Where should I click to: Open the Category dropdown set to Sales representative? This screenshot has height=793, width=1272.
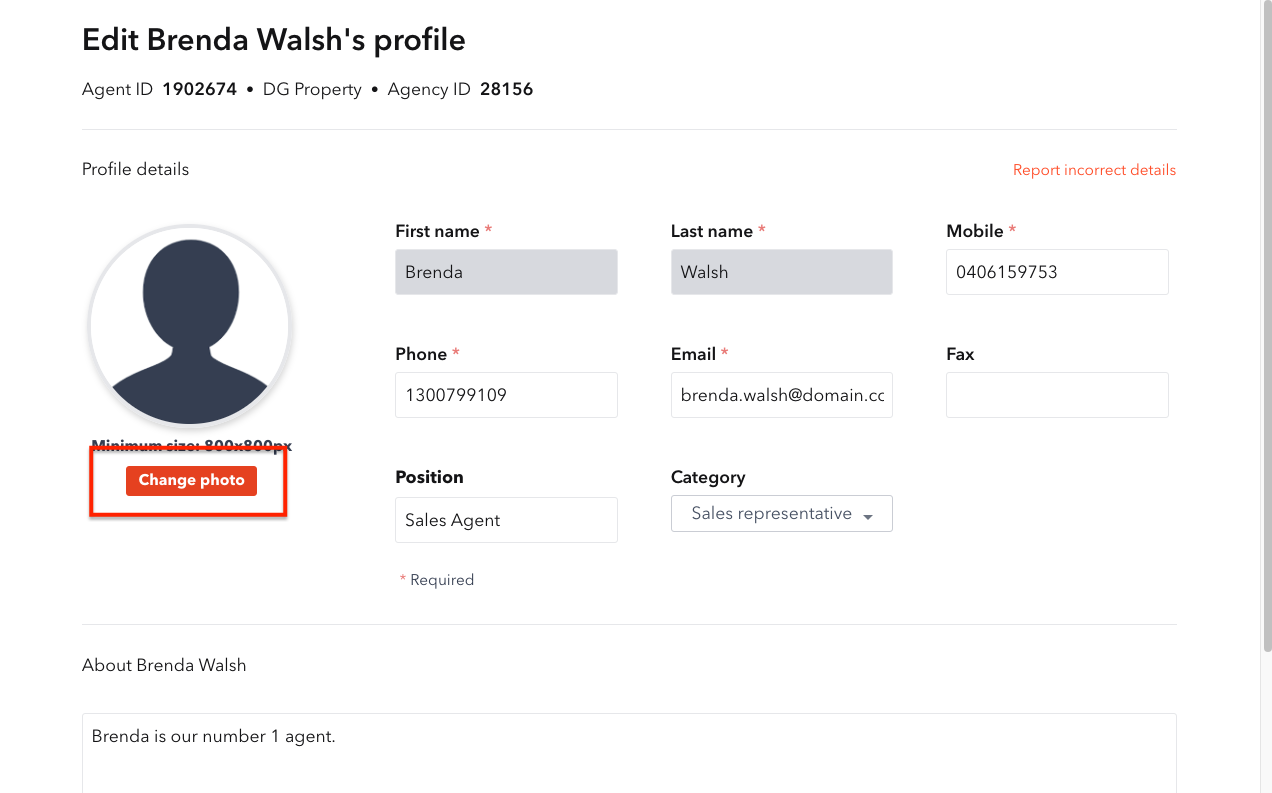pyautogui.click(x=781, y=514)
